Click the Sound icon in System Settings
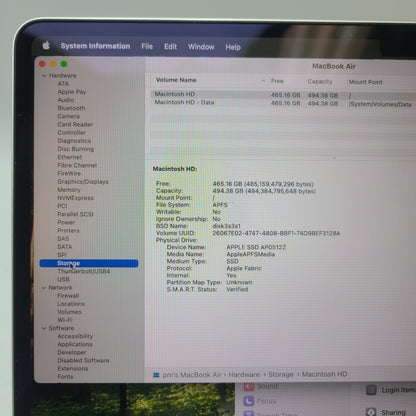Screen dimensions: 416x416 point(249,386)
